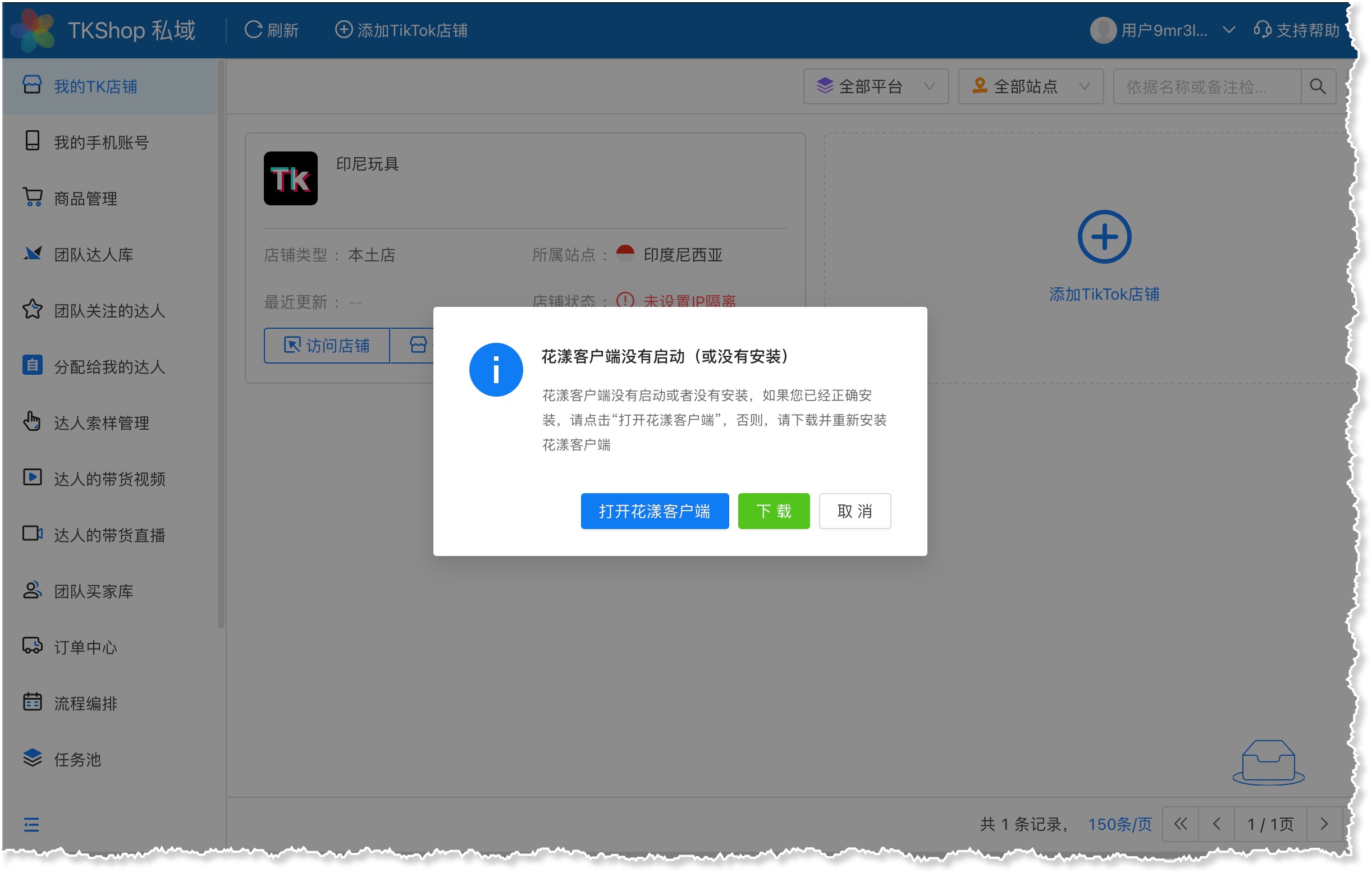Click 印度尼西亚 site text
This screenshot has width=1372, height=873.
[683, 255]
